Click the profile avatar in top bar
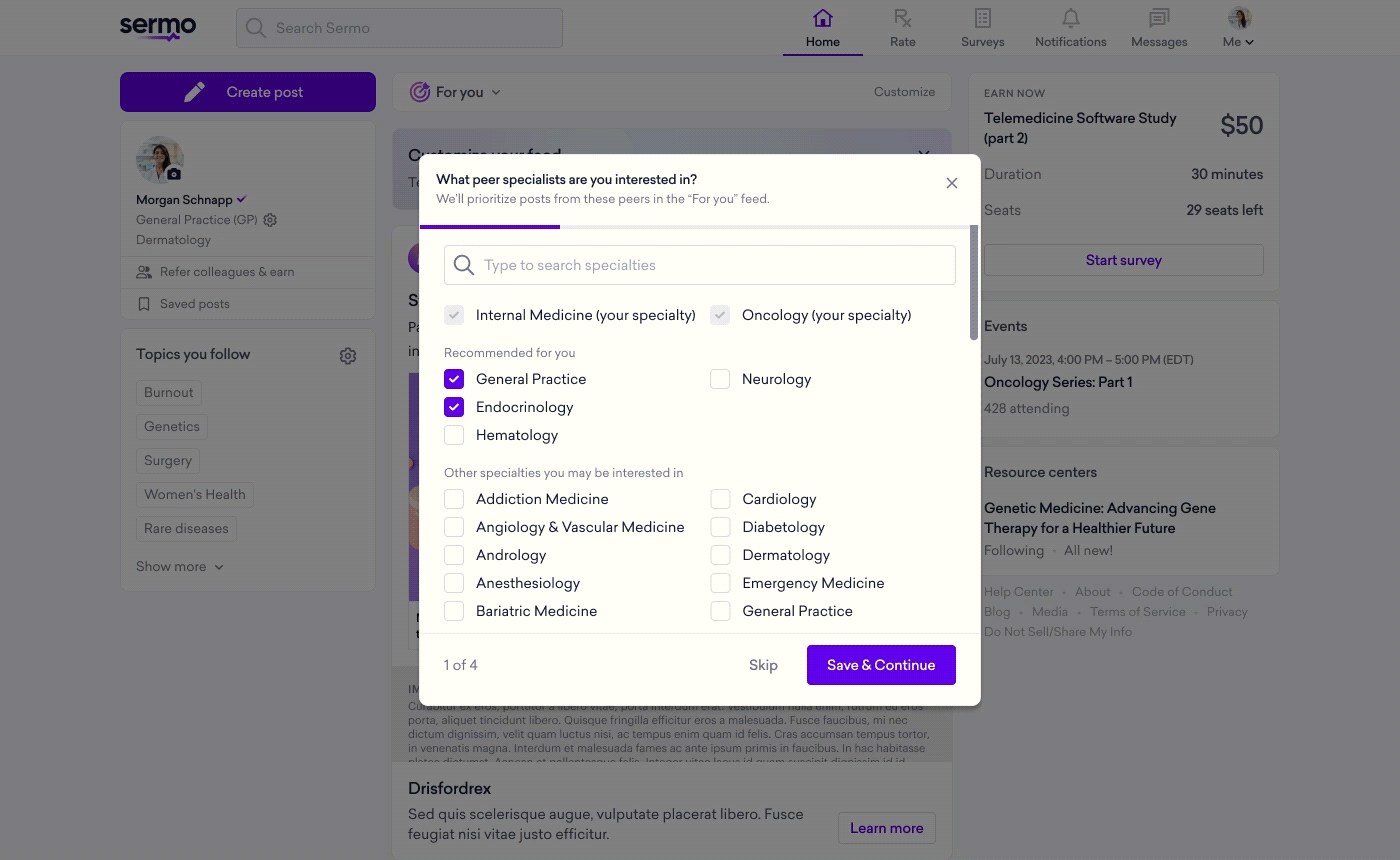1400x860 pixels. [1240, 18]
